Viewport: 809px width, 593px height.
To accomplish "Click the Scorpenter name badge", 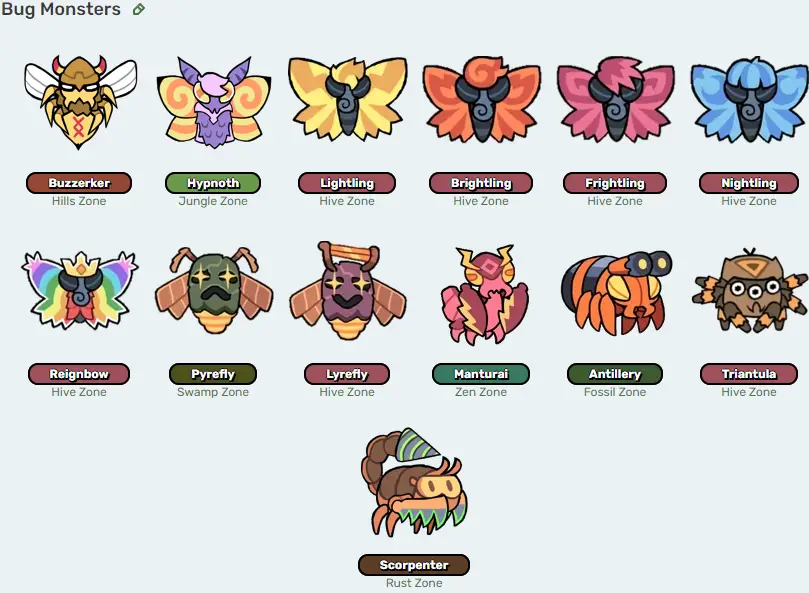I will 414,565.
